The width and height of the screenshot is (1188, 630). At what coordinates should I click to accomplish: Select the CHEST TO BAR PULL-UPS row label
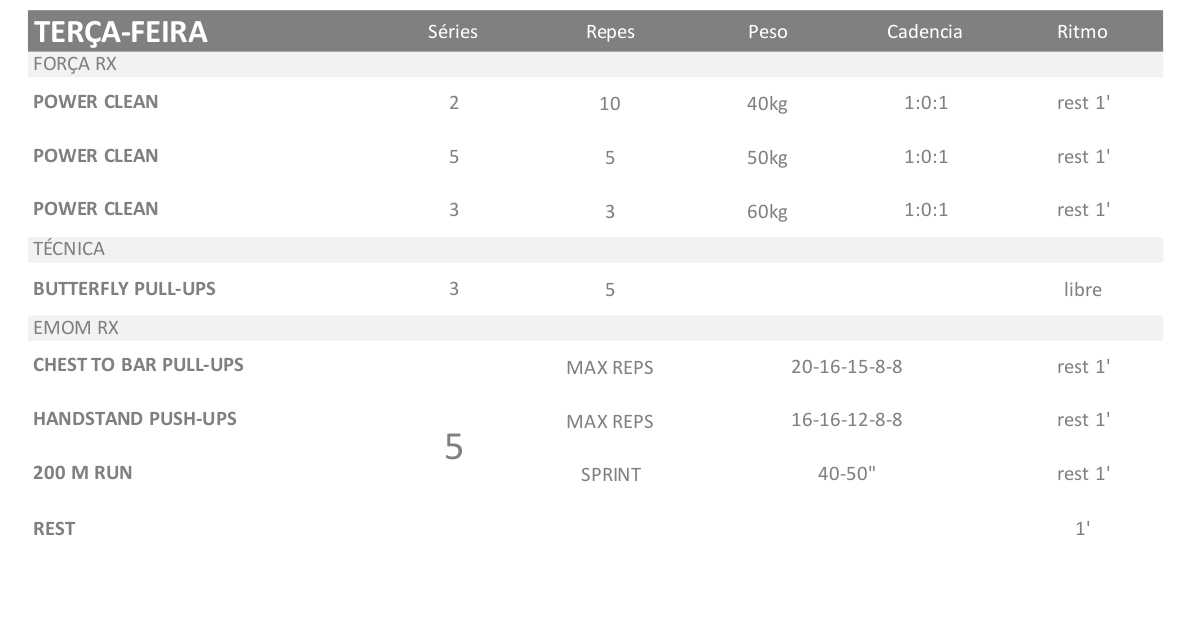click(138, 365)
